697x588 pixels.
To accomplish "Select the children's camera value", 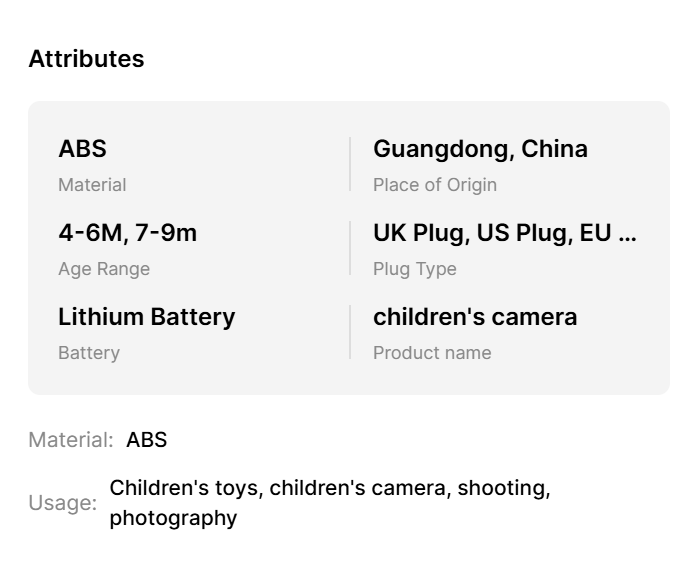I will [x=475, y=317].
